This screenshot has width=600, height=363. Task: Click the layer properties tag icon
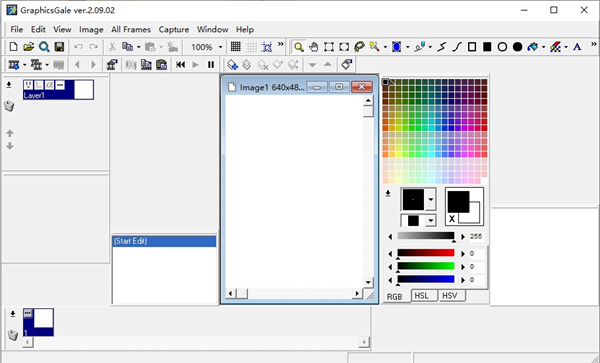tap(347, 65)
